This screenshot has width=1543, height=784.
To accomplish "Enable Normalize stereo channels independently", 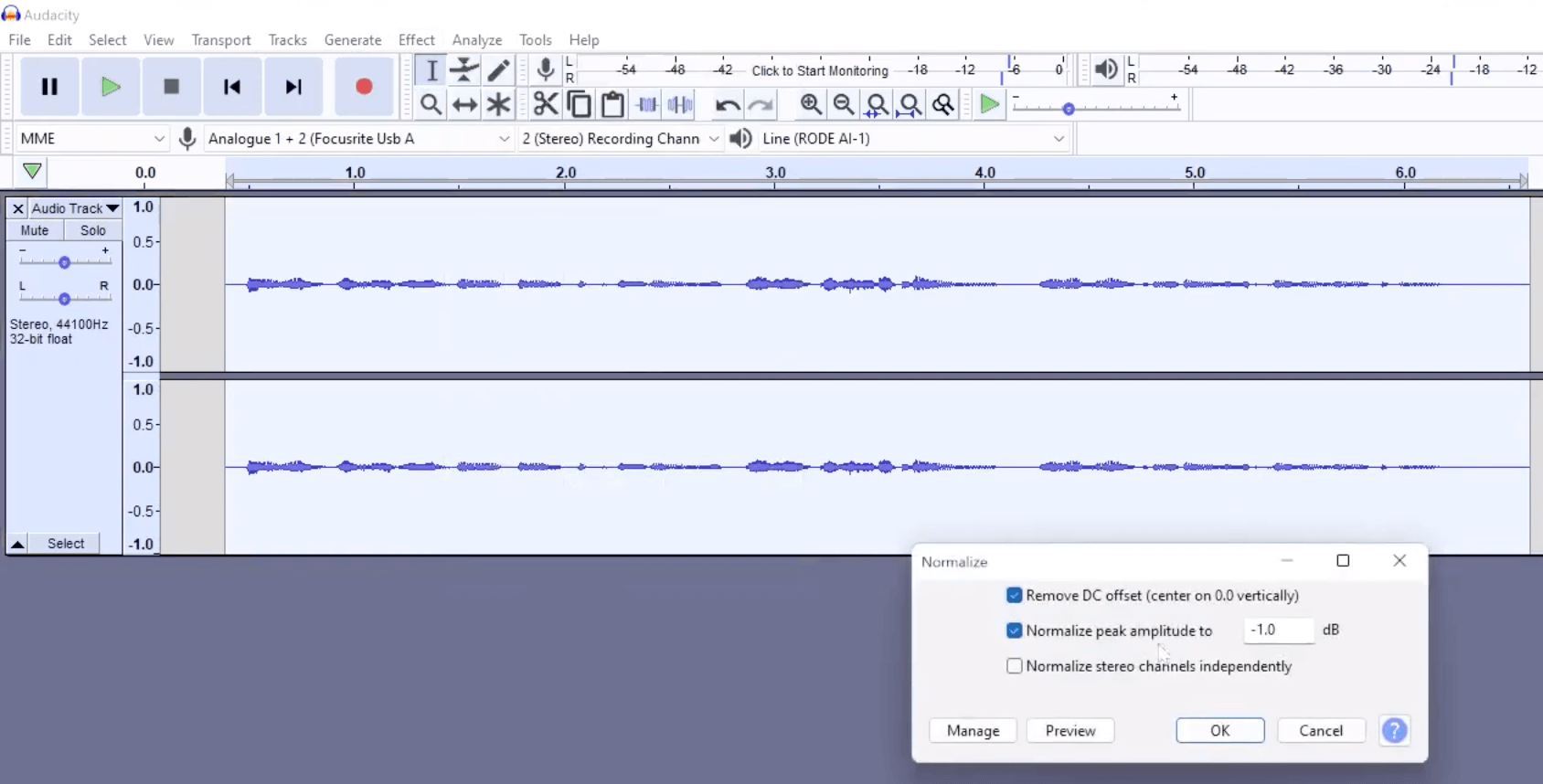I will pyautogui.click(x=1014, y=666).
